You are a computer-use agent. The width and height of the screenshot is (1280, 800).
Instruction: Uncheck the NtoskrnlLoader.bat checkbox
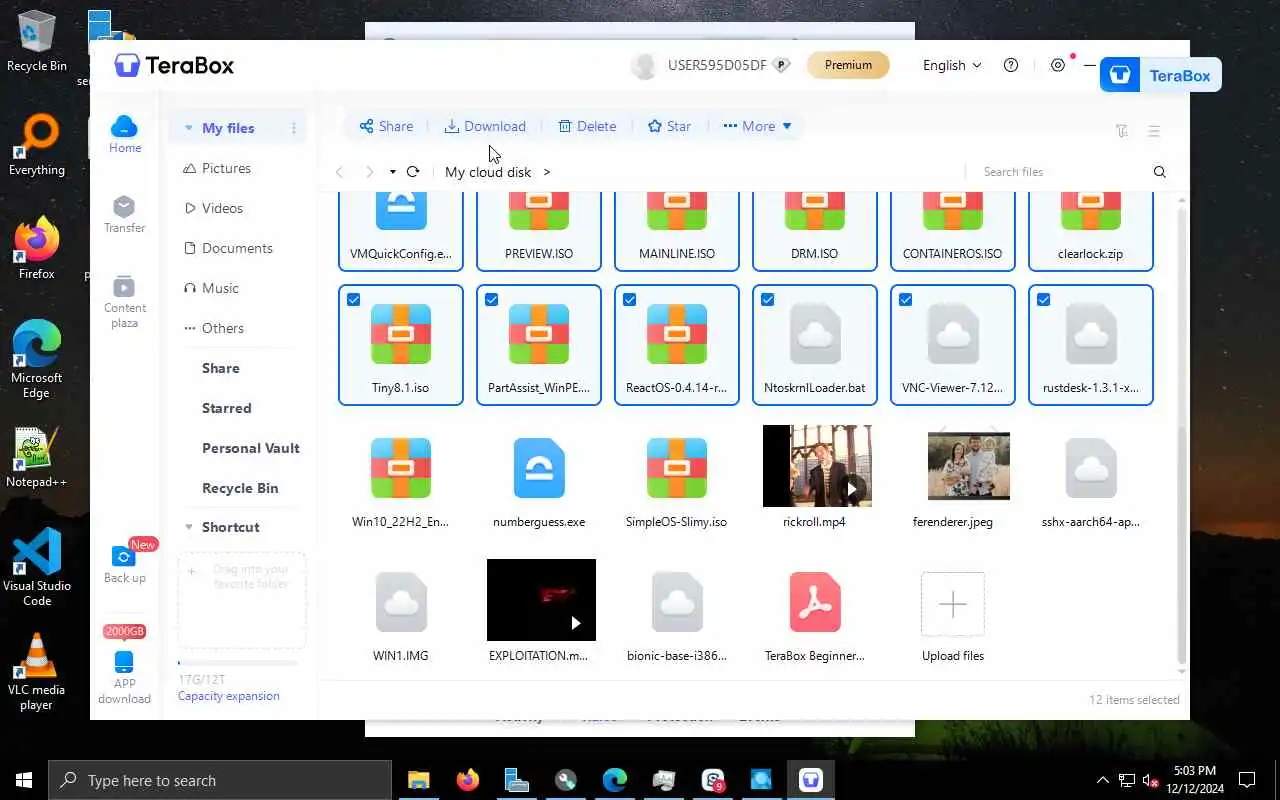click(x=767, y=300)
